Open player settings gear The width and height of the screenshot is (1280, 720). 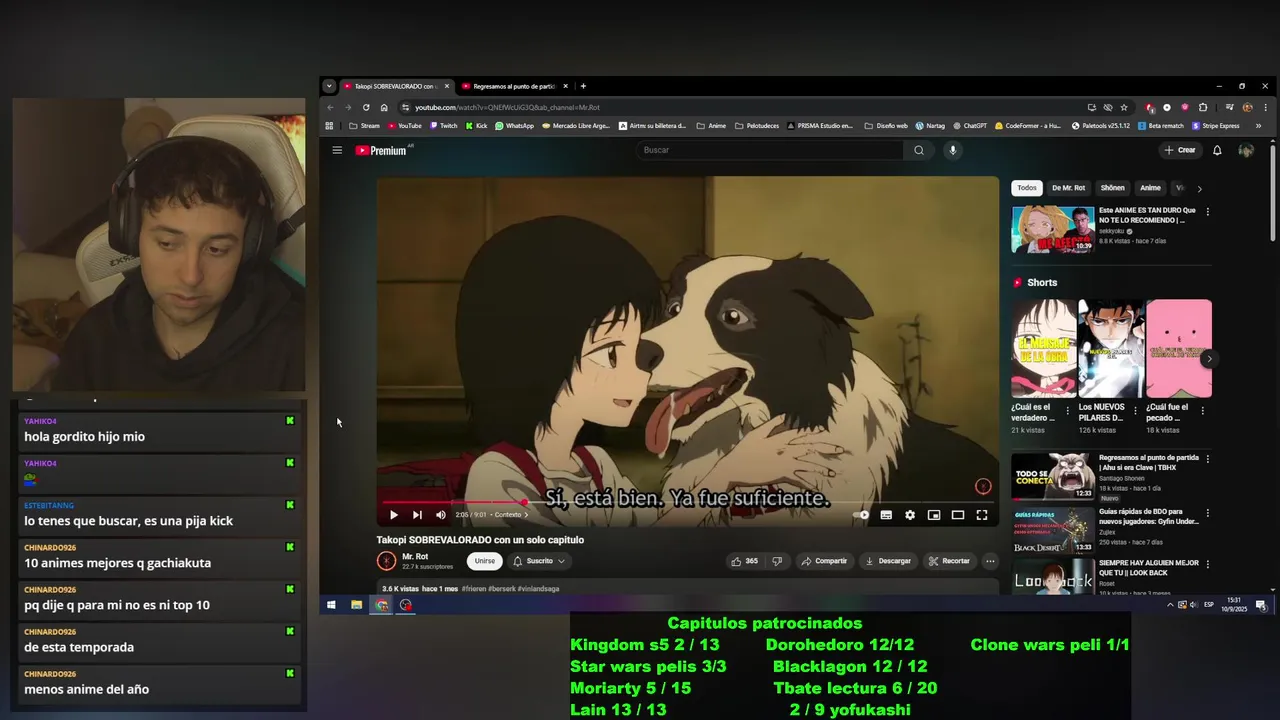click(x=910, y=515)
